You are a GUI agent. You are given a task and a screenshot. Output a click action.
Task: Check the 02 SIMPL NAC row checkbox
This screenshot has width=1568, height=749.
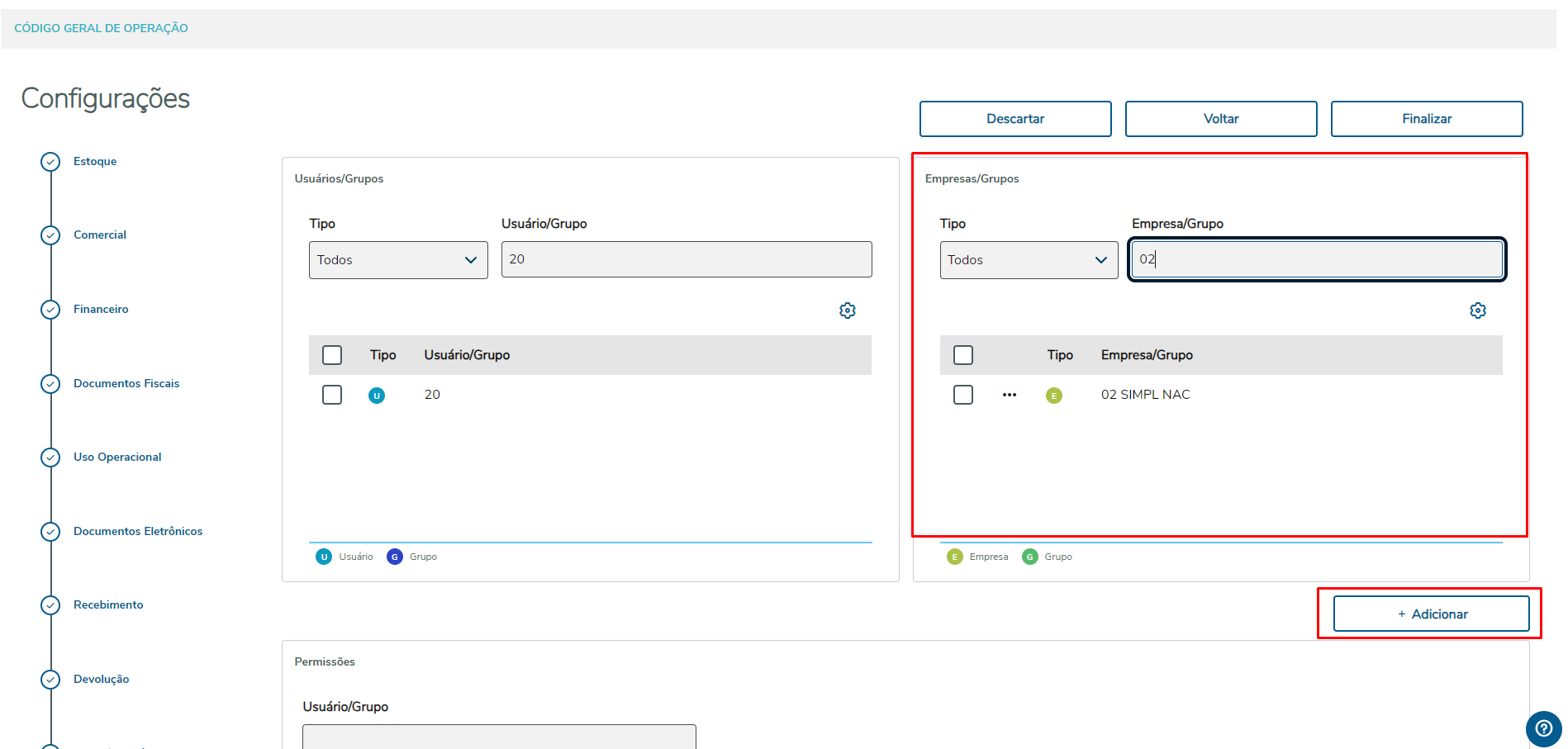tap(962, 395)
